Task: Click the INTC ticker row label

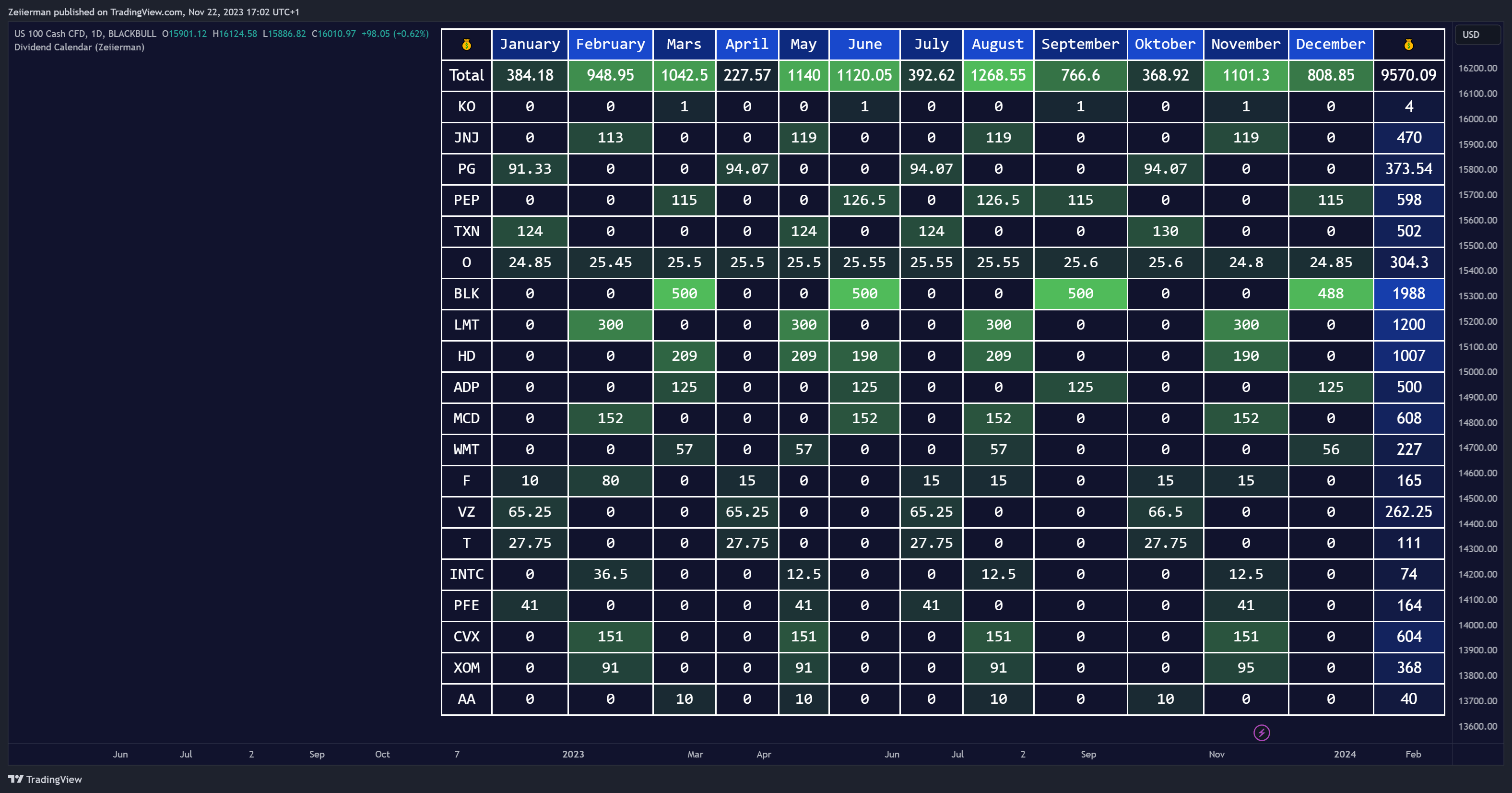Action: pos(467,574)
